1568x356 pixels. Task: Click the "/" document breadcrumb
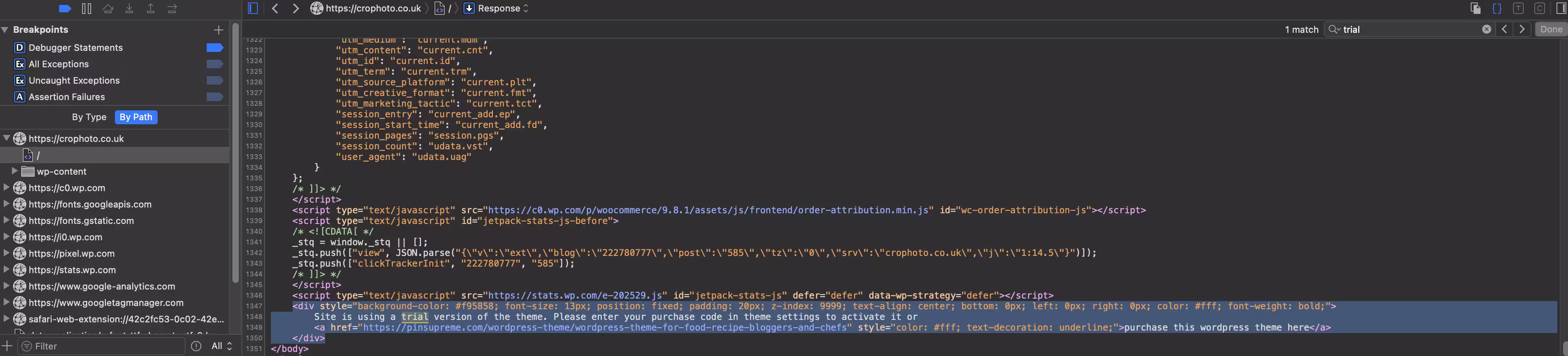pos(443,9)
